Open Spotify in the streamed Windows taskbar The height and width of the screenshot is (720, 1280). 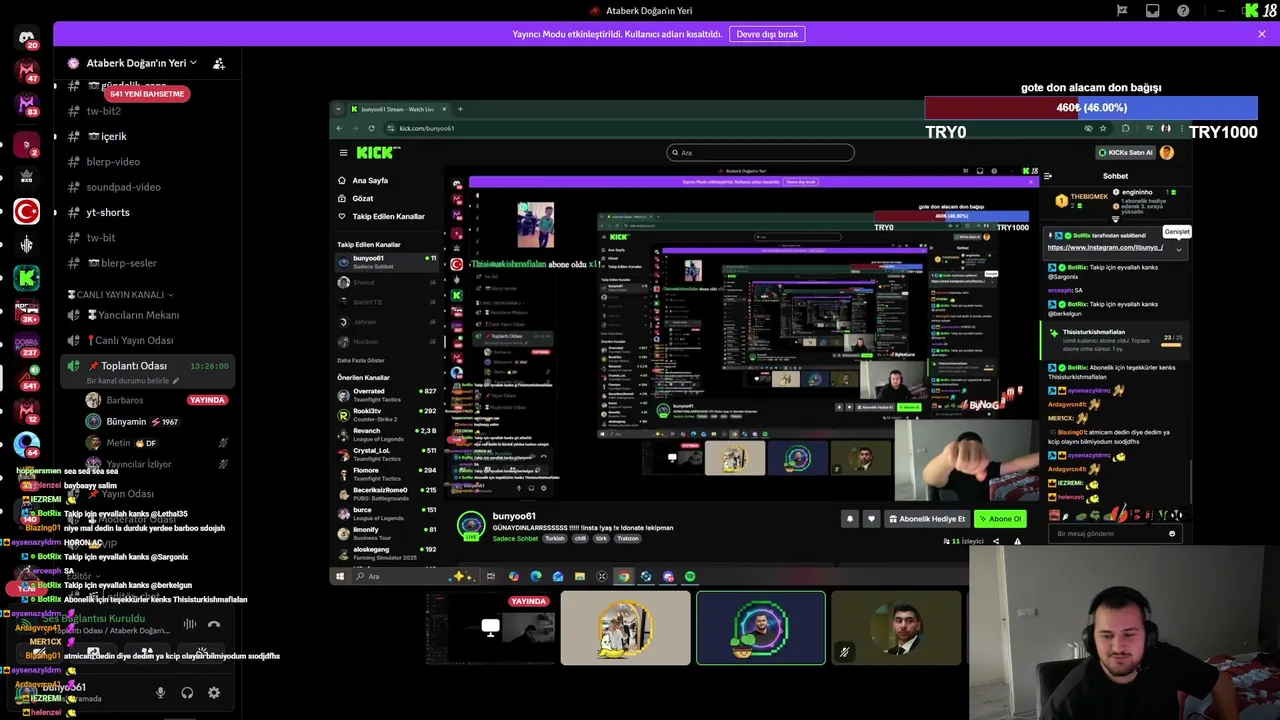coord(690,577)
